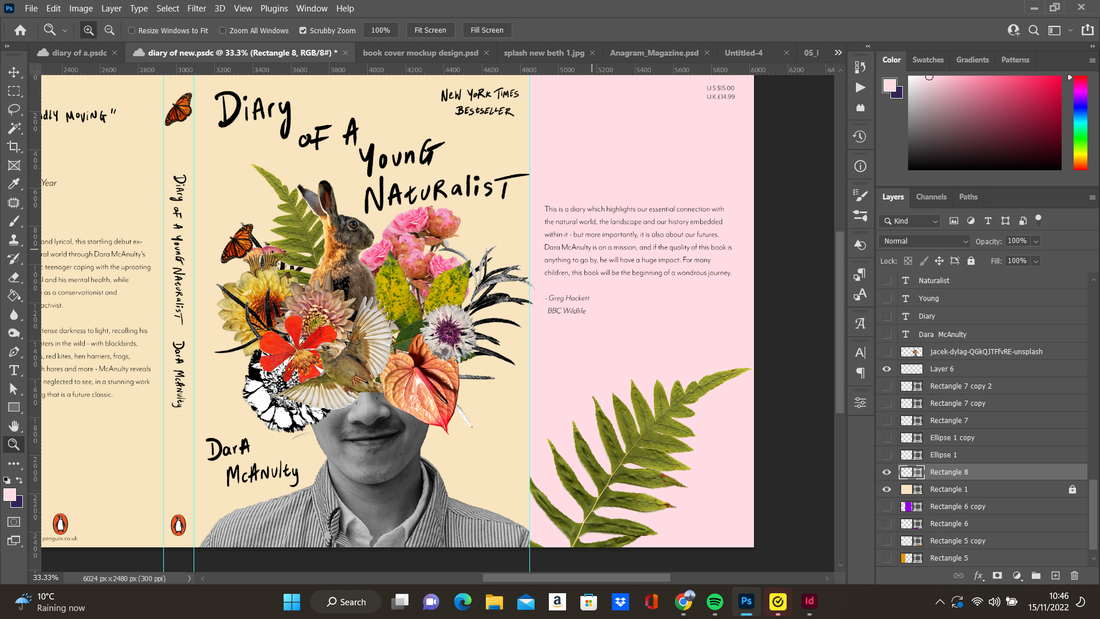Show the Ellipse 1 layer

coord(887,455)
